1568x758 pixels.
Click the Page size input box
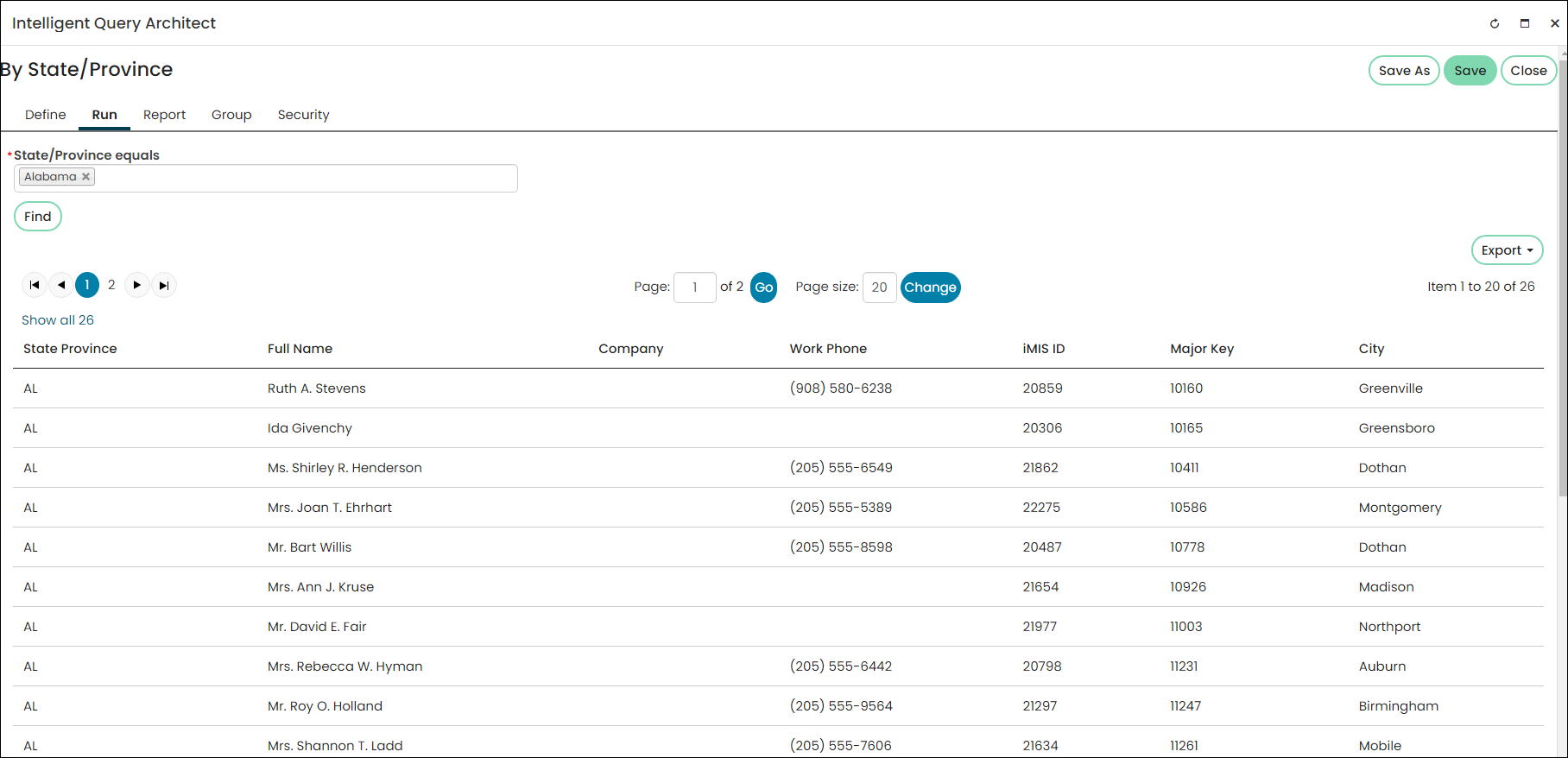(879, 287)
